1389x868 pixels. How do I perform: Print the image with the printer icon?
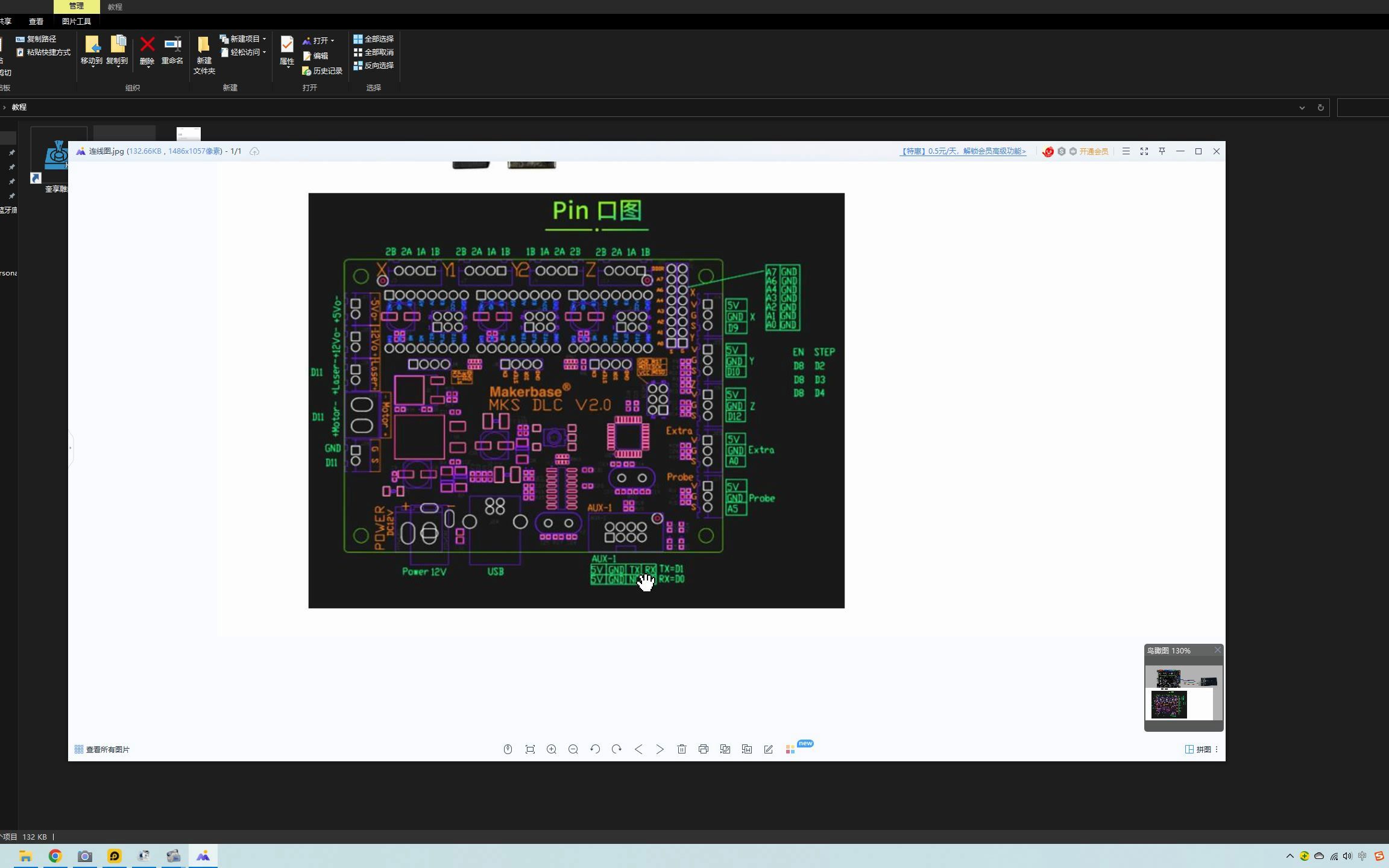[704, 749]
